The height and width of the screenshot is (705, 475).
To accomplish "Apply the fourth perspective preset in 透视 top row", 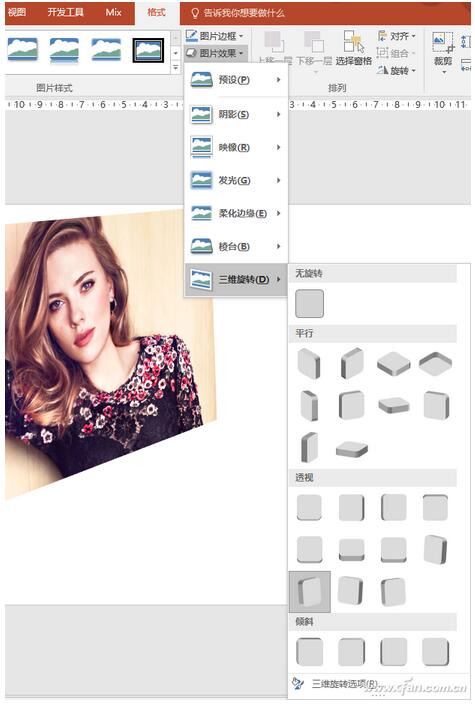I will (x=435, y=508).
